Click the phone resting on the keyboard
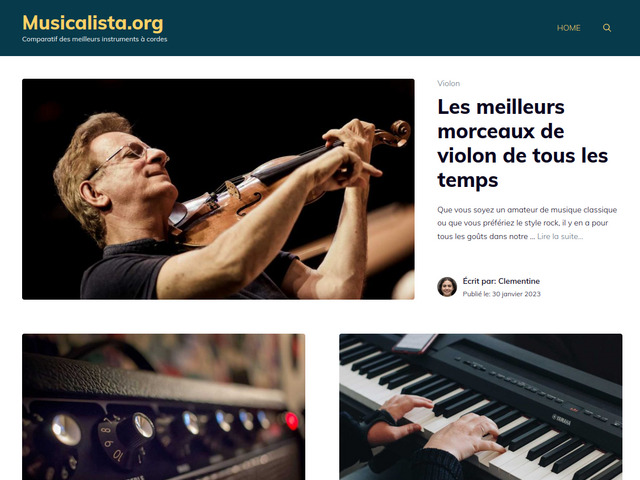 [x=414, y=343]
